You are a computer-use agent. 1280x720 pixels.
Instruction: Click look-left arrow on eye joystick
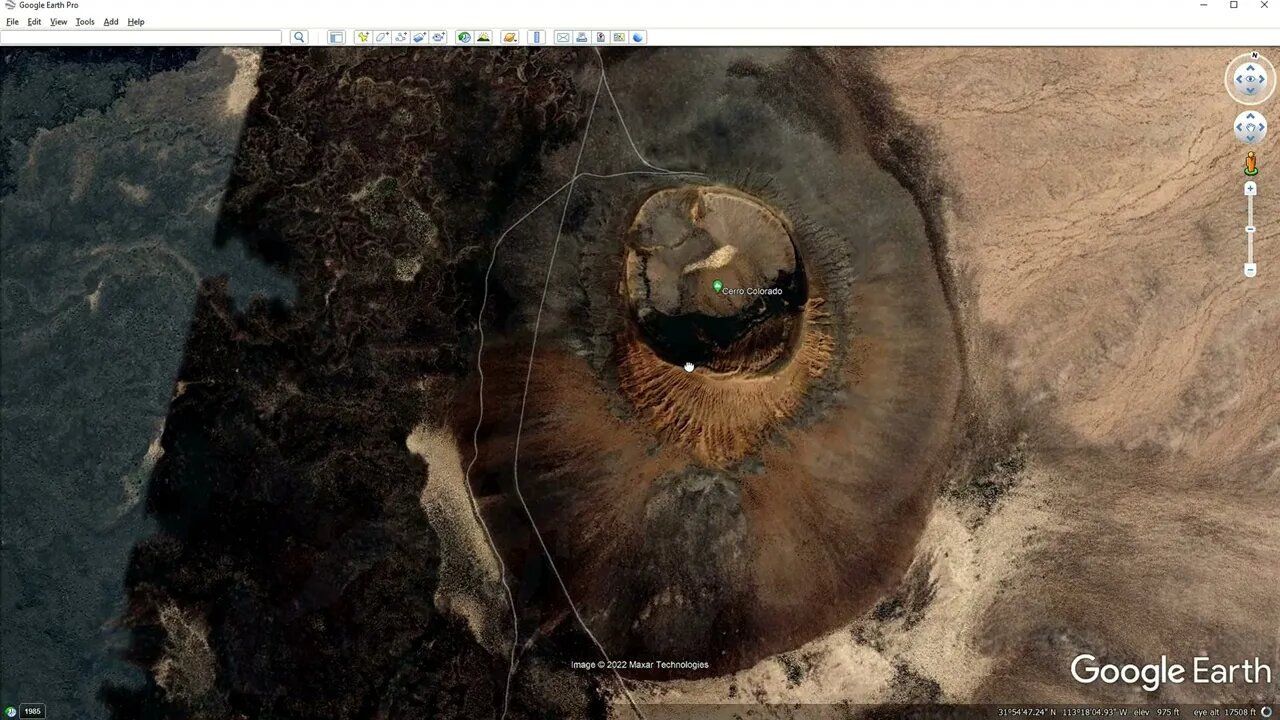click(1238, 79)
